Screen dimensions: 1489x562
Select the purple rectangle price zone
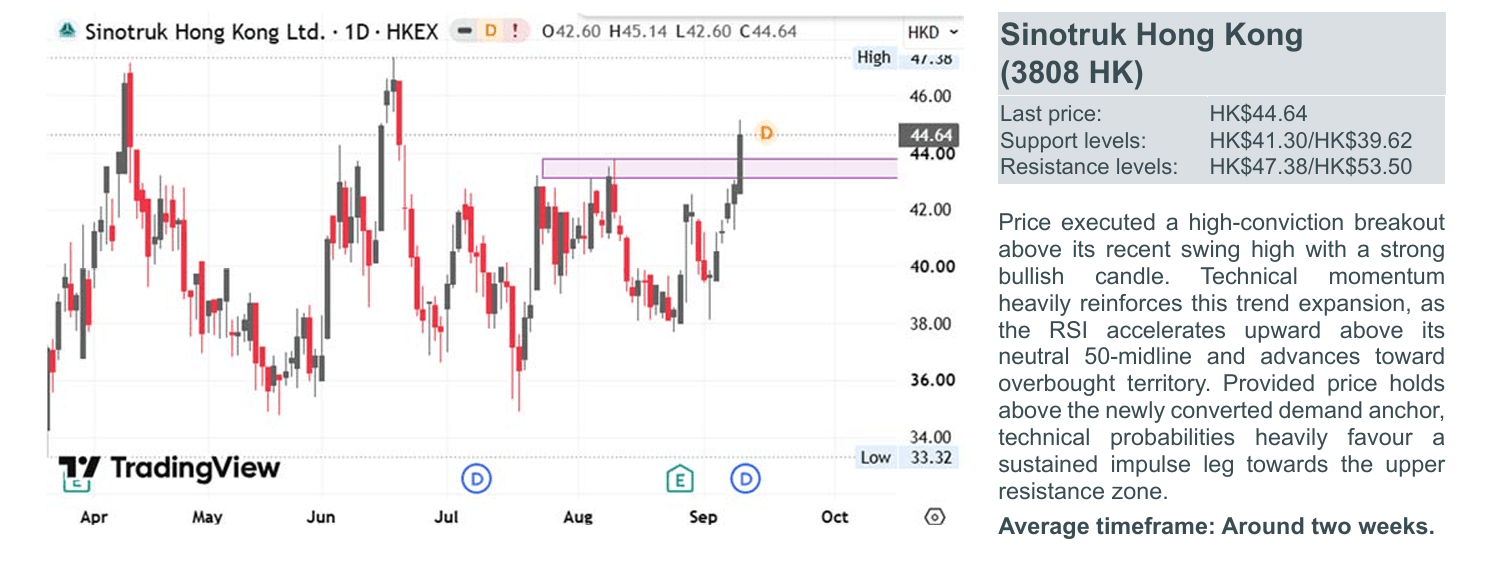[719, 168]
